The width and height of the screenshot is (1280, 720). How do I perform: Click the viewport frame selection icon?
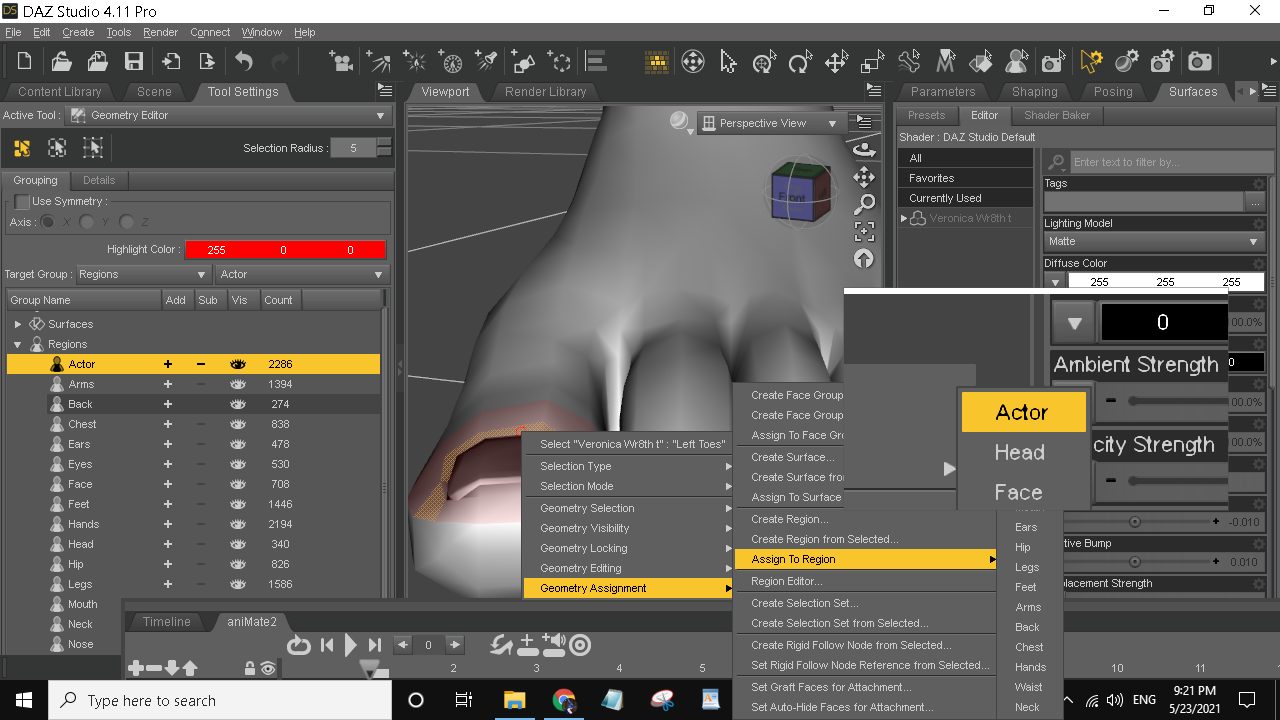click(864, 232)
